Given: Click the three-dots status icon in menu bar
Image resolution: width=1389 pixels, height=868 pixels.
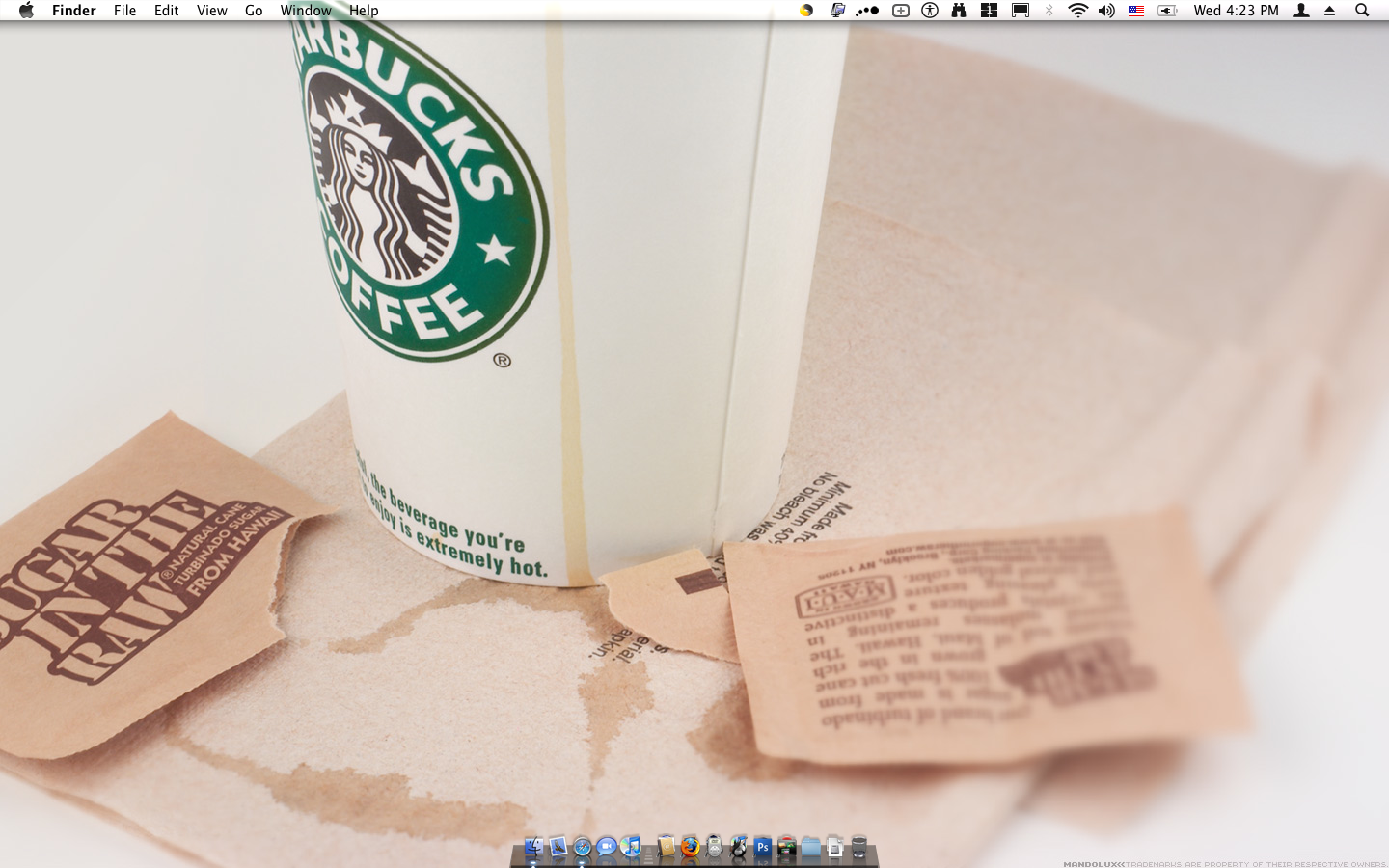Looking at the screenshot, I should point(867,11).
